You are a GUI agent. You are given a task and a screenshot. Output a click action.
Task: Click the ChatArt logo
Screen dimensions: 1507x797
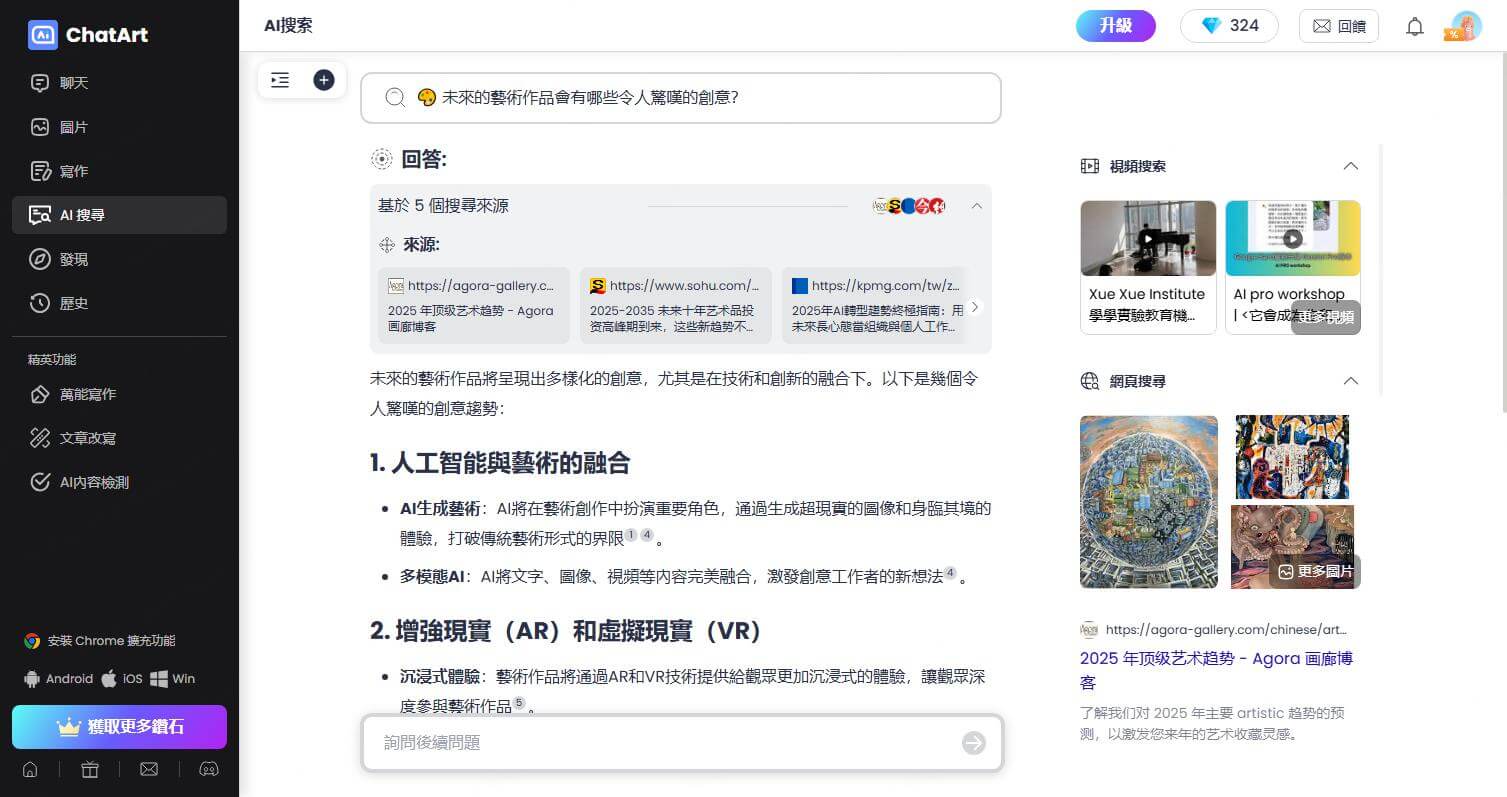click(88, 35)
